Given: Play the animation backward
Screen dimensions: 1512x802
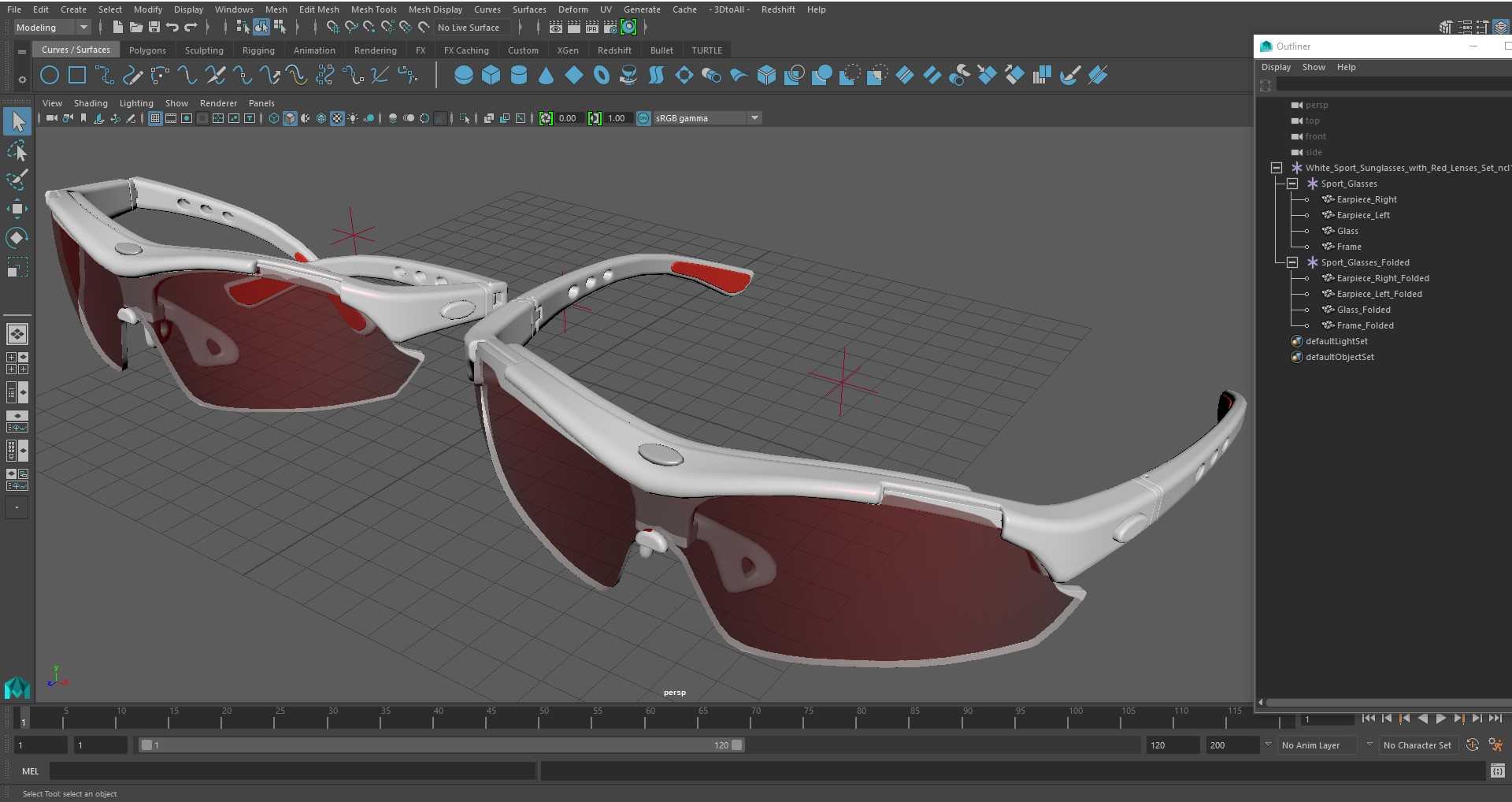Looking at the screenshot, I should point(1422,718).
